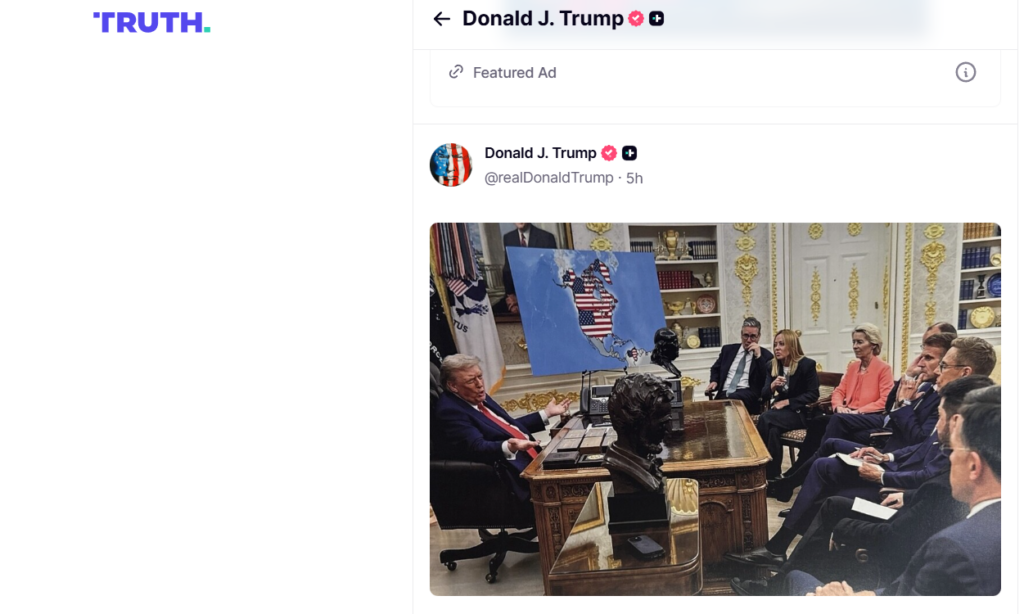Open the Featured Ad info icon

[x=965, y=72]
